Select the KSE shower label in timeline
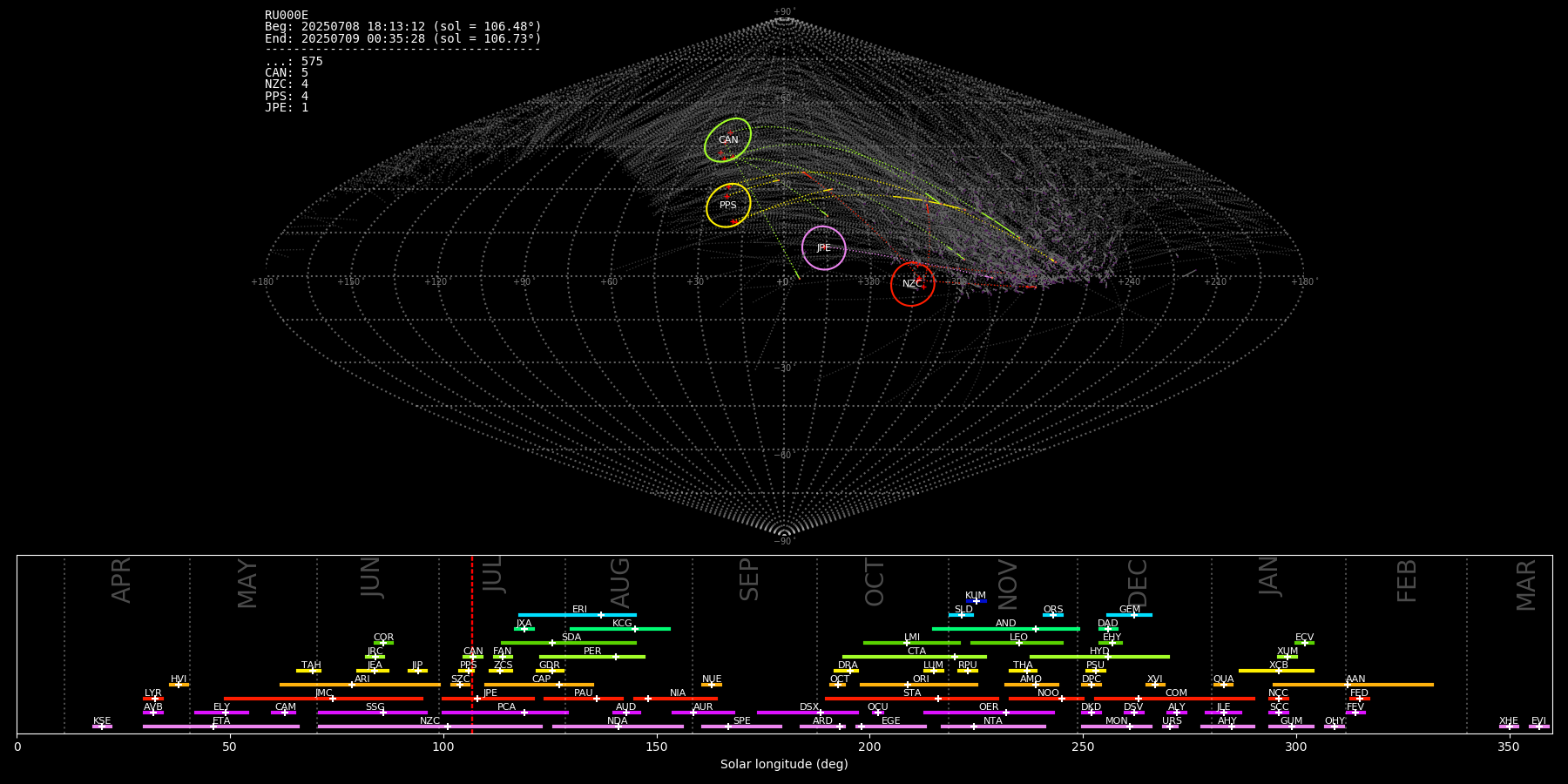Viewport: 1568px width, 784px height. (102, 720)
